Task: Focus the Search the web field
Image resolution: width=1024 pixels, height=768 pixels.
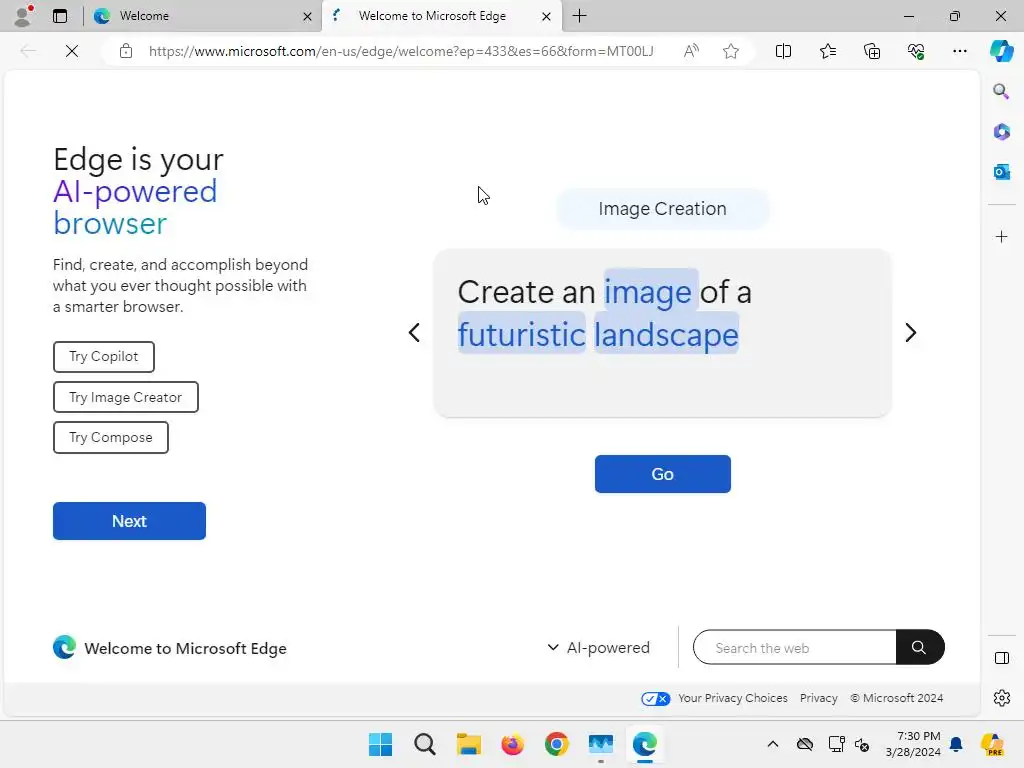Action: (x=795, y=648)
